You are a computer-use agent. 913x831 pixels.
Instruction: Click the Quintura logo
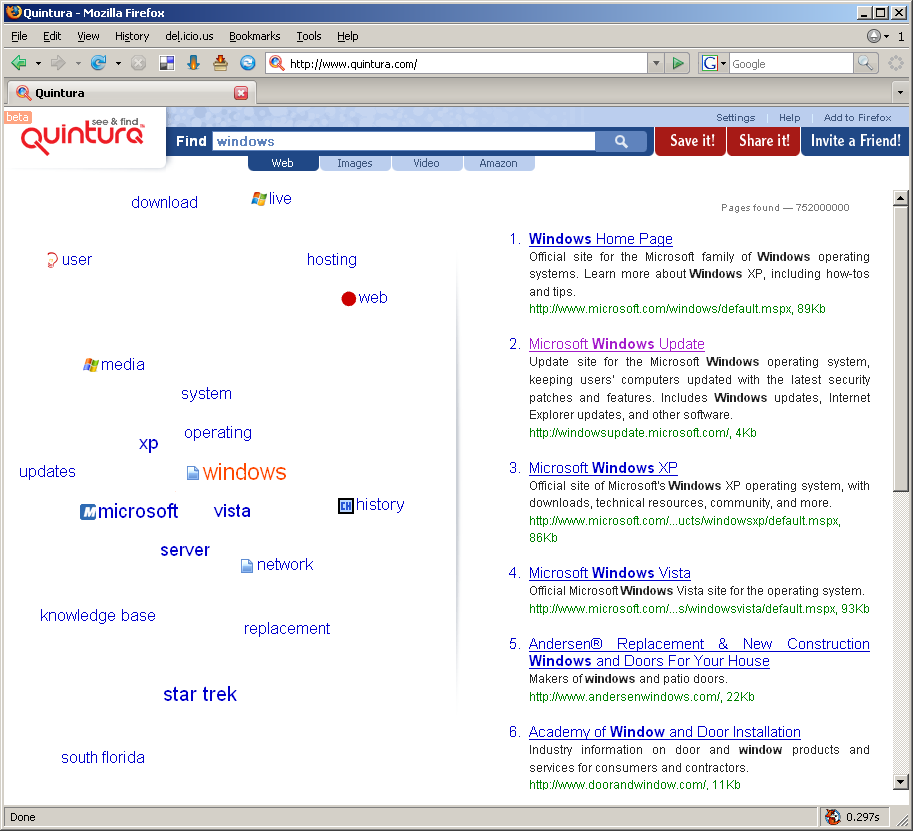pos(83,136)
